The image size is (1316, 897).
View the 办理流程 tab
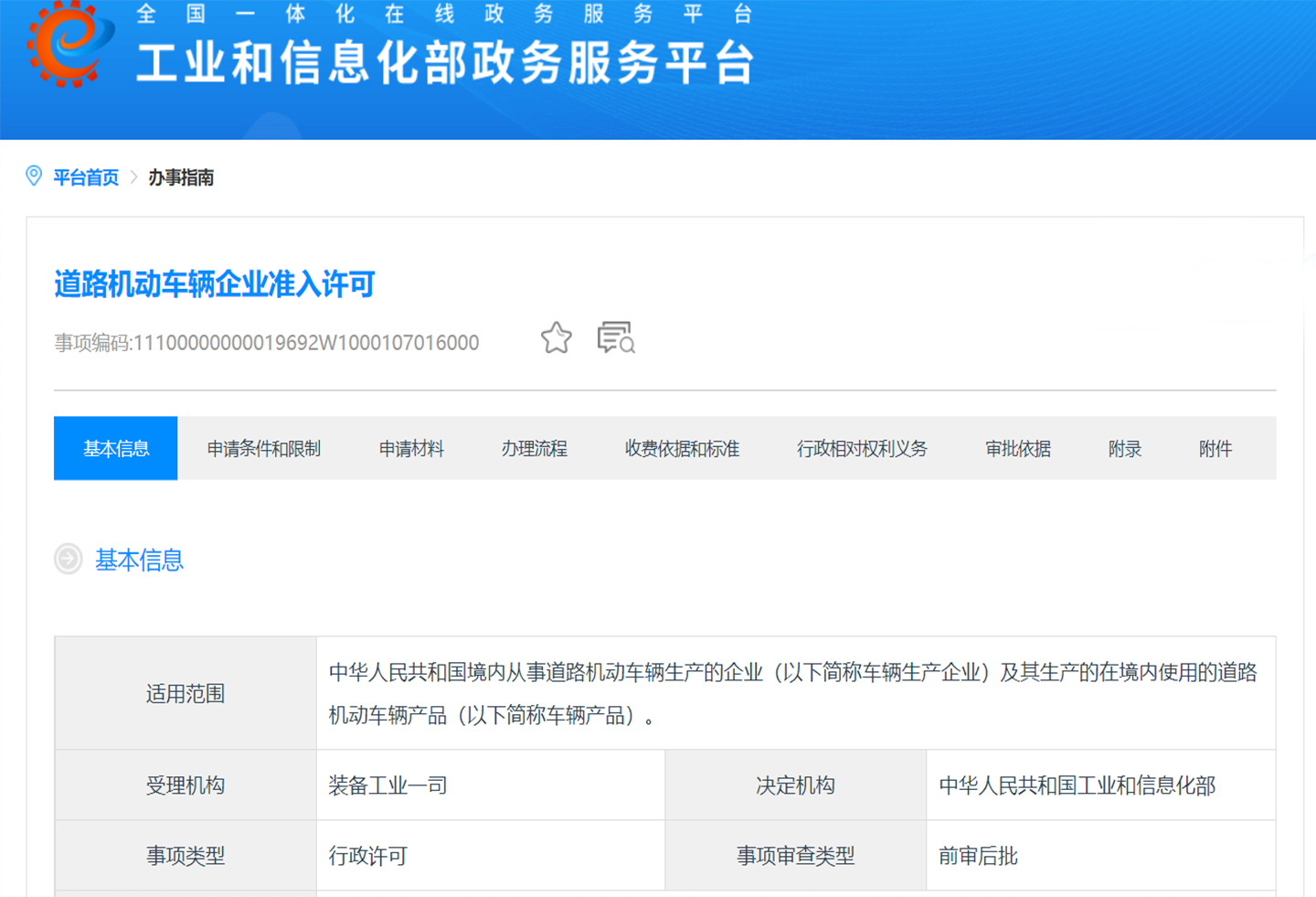click(535, 448)
